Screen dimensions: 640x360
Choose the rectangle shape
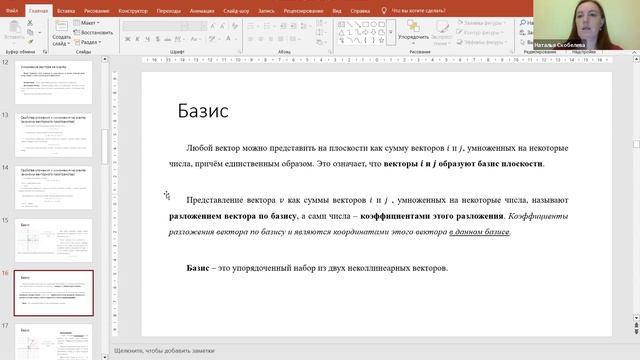click(x=365, y=24)
